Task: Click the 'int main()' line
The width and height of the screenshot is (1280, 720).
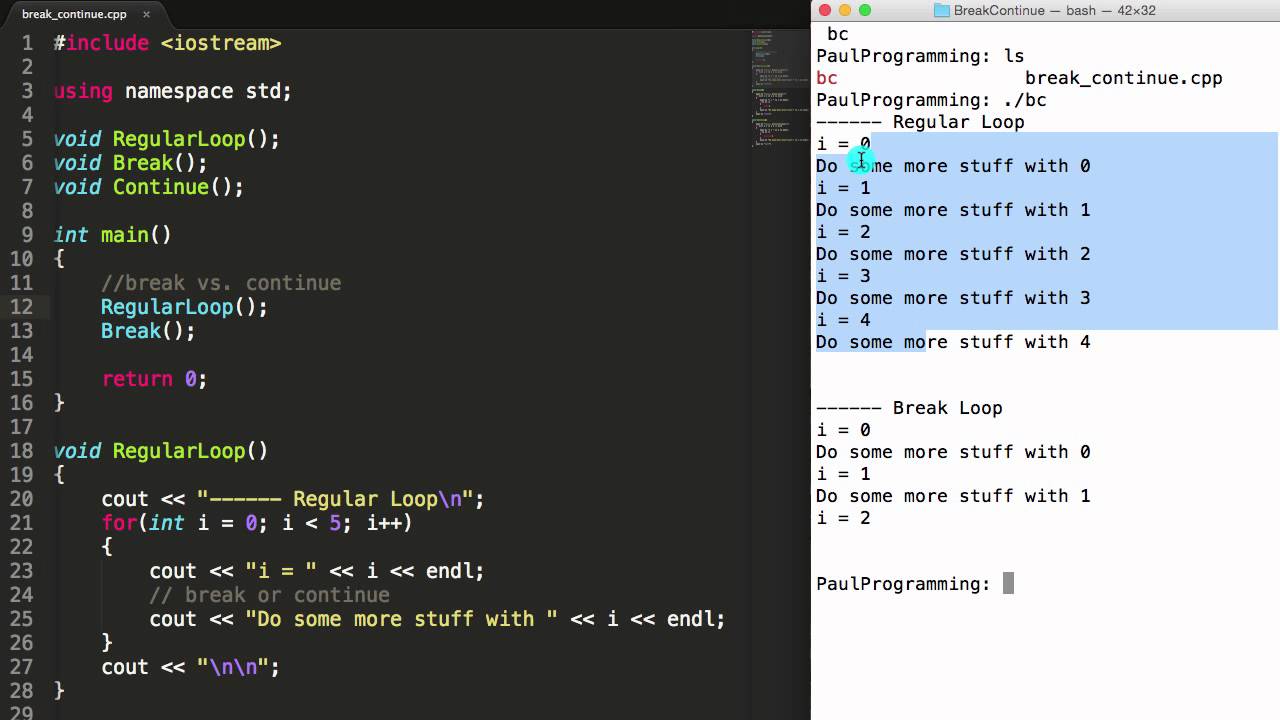Action: tap(112, 235)
